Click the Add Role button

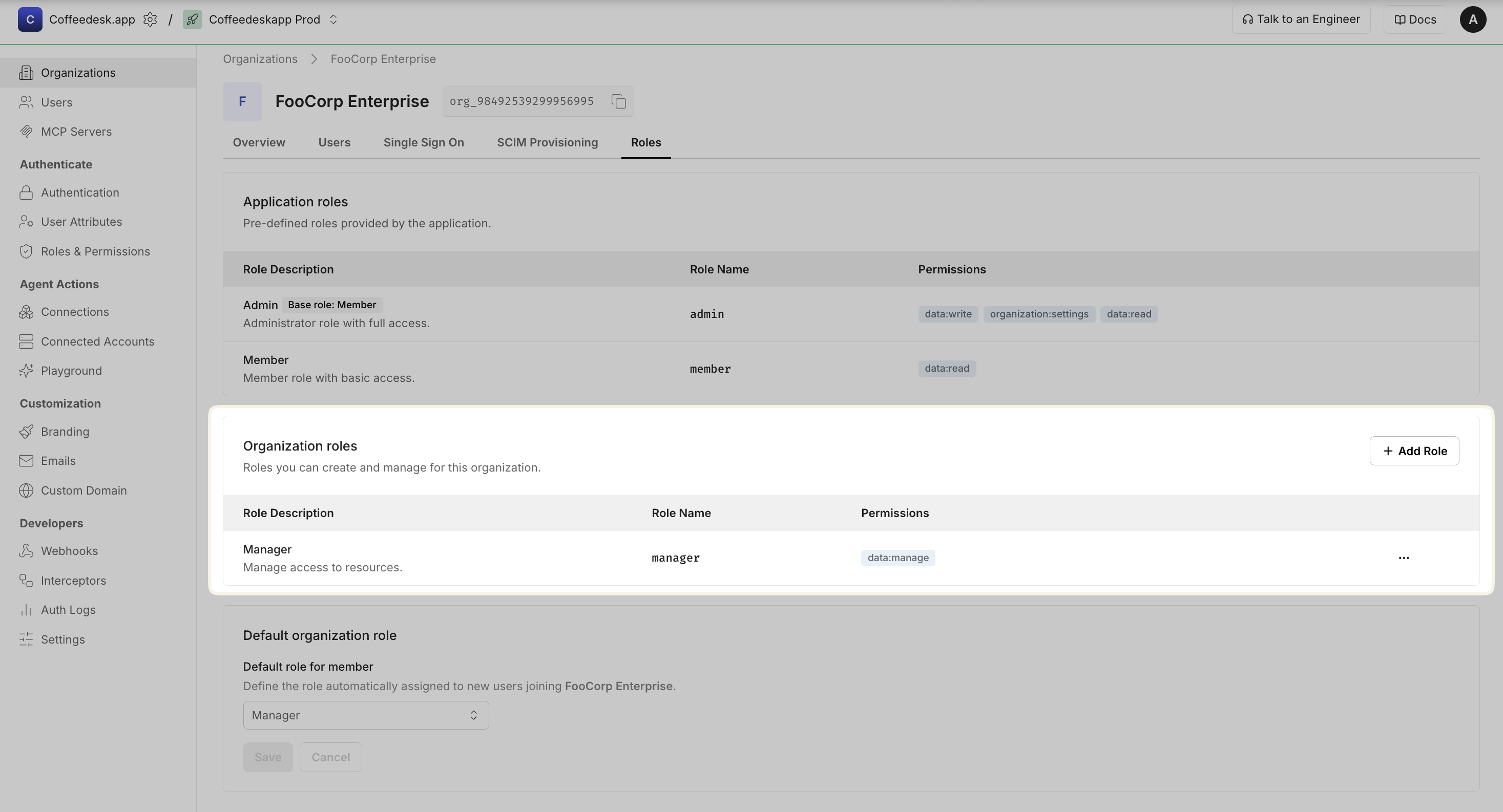(x=1414, y=451)
